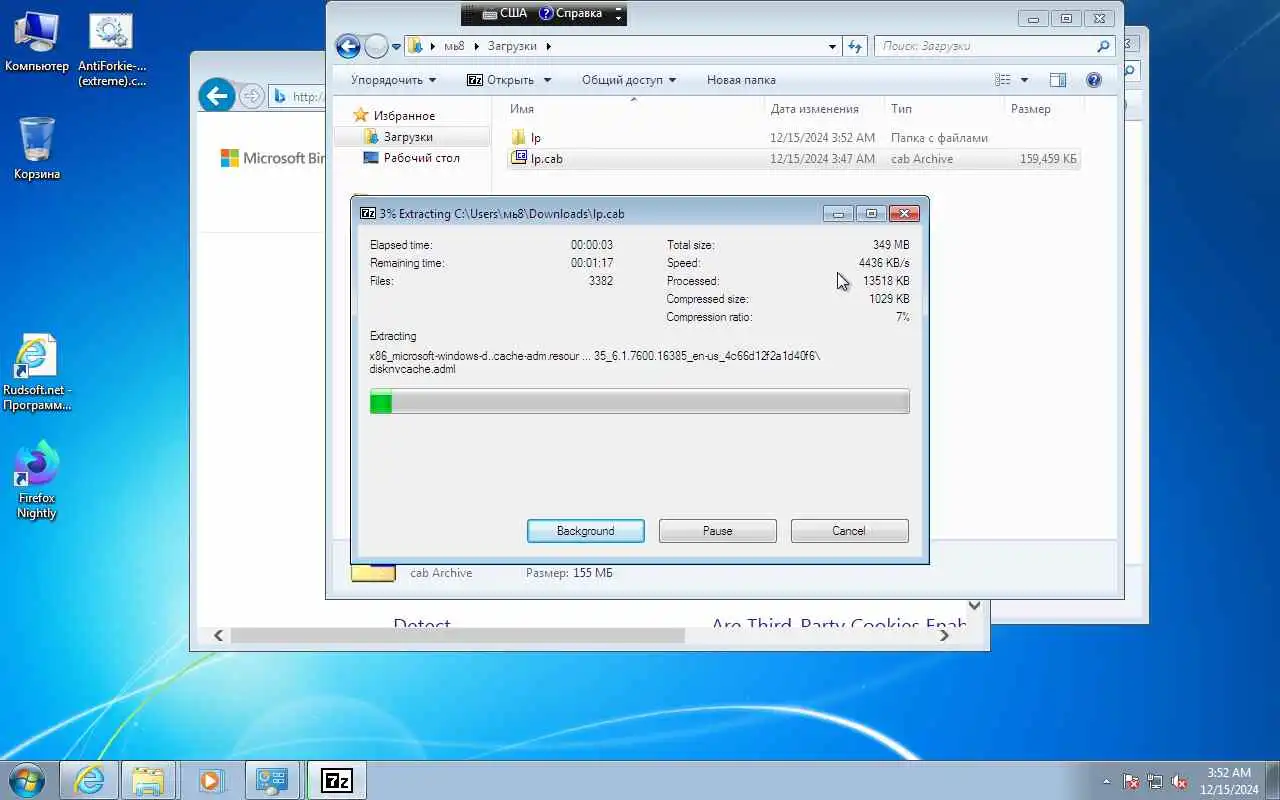Image resolution: width=1280 pixels, height=800 pixels.
Task: Click the Новая папка toolbar button
Action: click(741, 80)
